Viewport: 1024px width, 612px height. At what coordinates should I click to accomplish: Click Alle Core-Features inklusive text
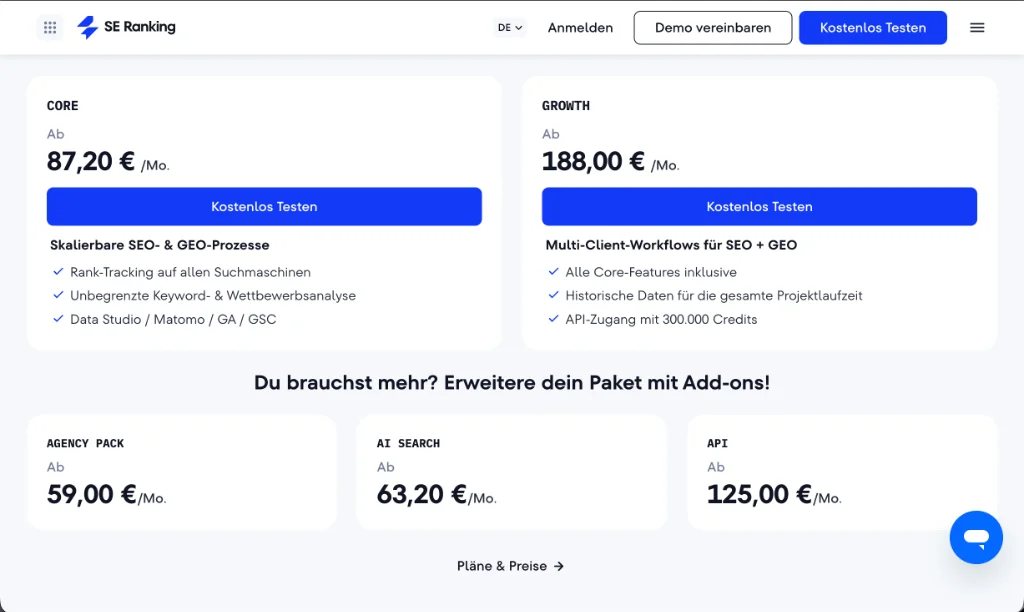650,272
